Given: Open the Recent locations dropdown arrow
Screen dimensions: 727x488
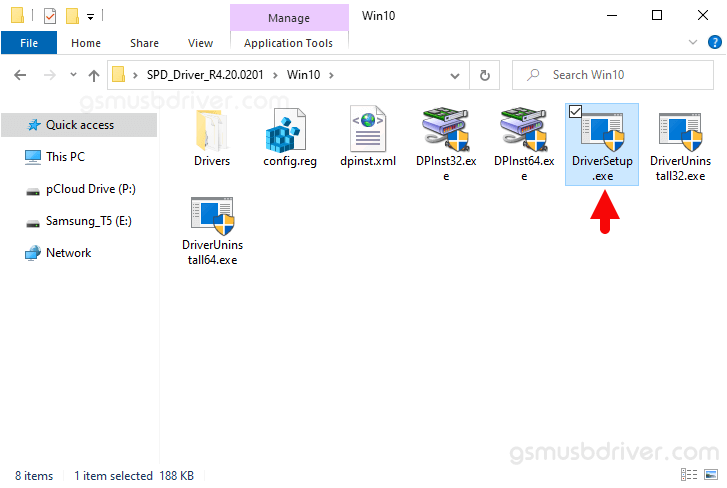Looking at the screenshot, I should (73, 75).
